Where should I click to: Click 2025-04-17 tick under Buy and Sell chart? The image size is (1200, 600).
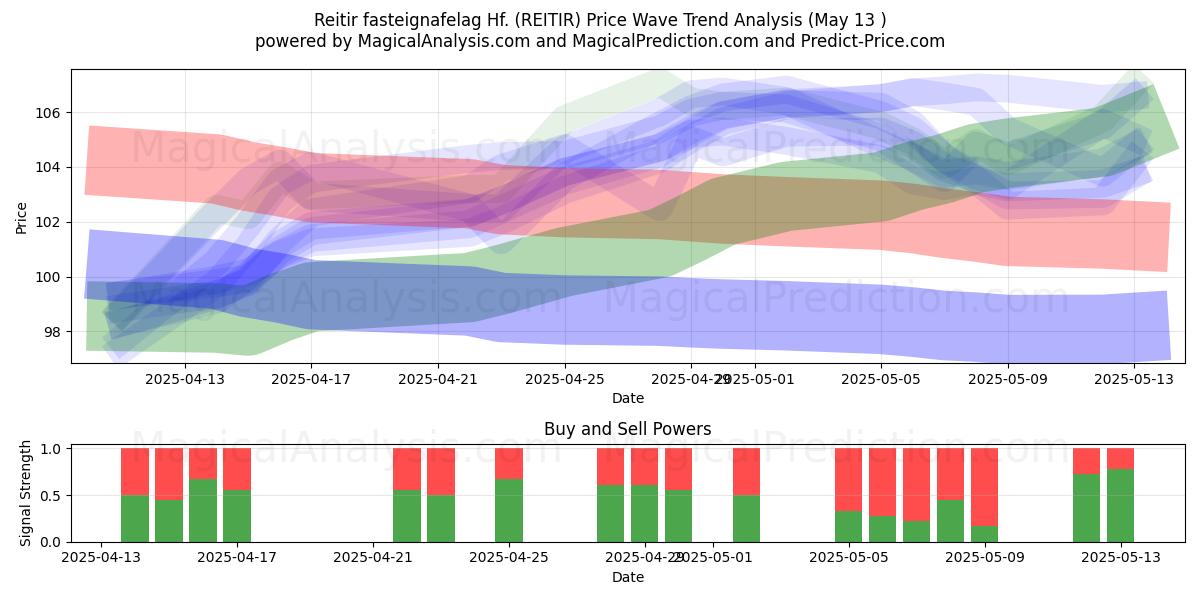coord(237,558)
